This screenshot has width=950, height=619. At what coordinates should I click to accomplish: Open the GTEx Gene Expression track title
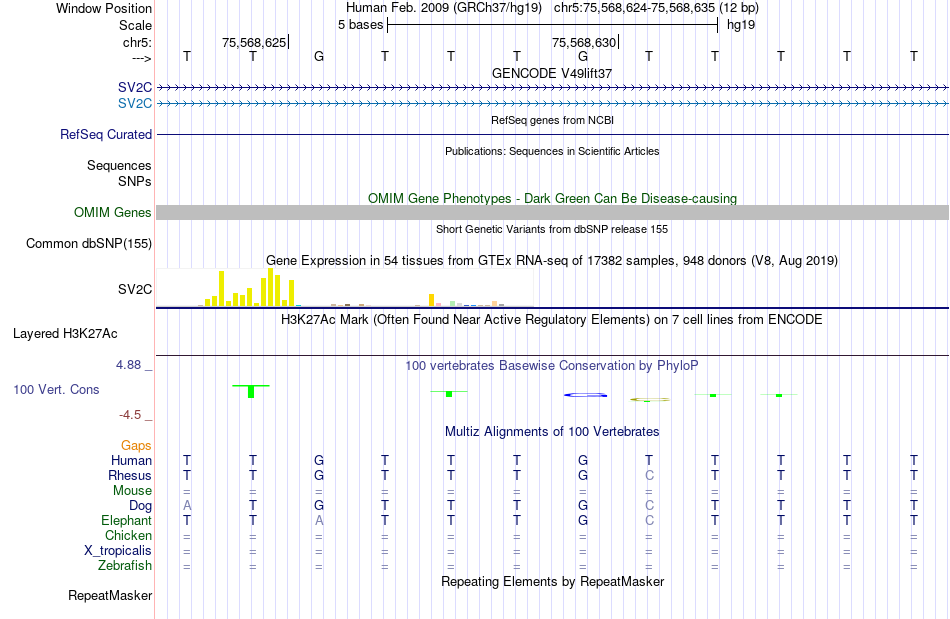click(552, 260)
